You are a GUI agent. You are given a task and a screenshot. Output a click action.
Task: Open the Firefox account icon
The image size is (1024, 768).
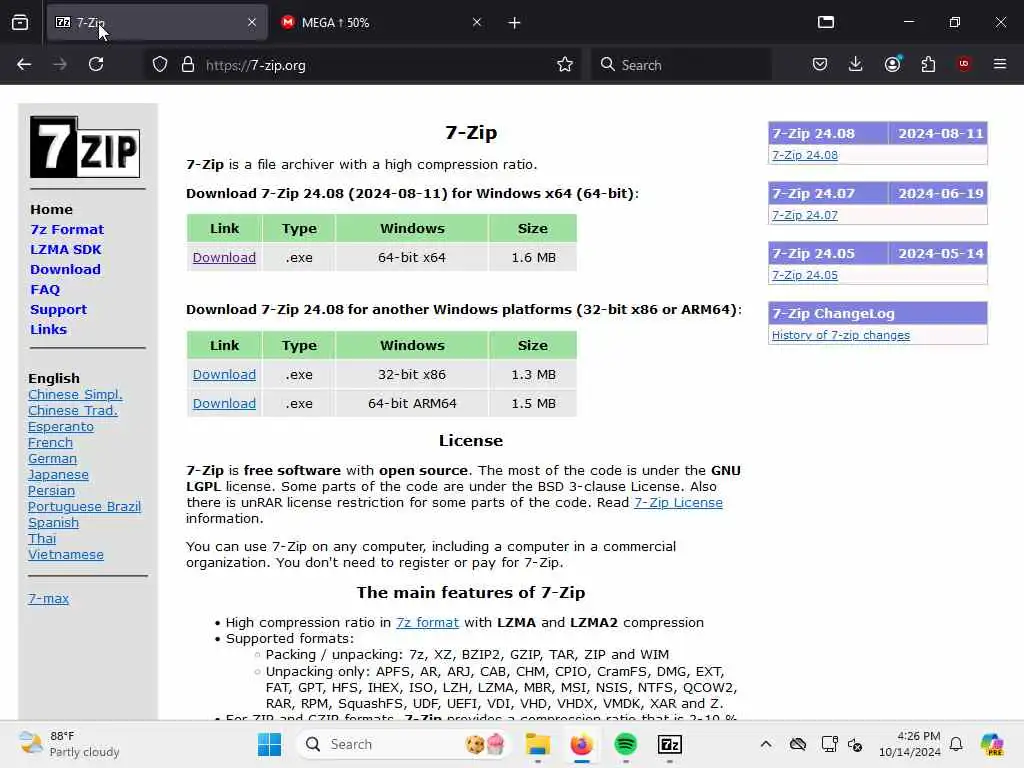(x=892, y=64)
